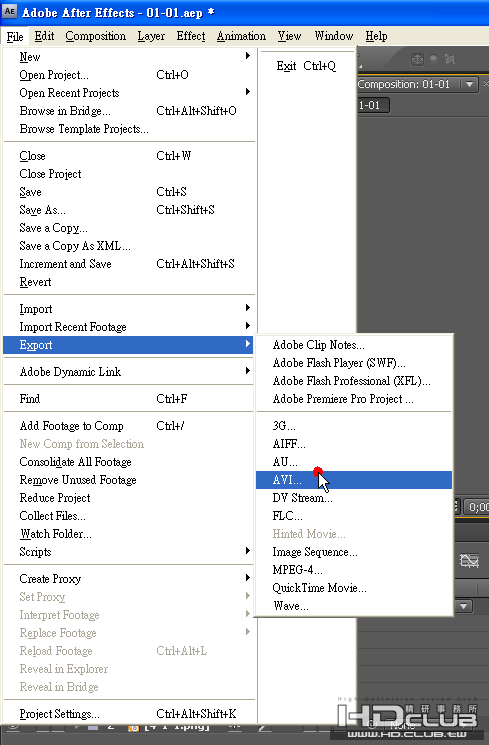Image resolution: width=489 pixels, height=745 pixels.
Task: Click the crossed-out axis mode icon in the toolbar
Action: tap(450, 59)
